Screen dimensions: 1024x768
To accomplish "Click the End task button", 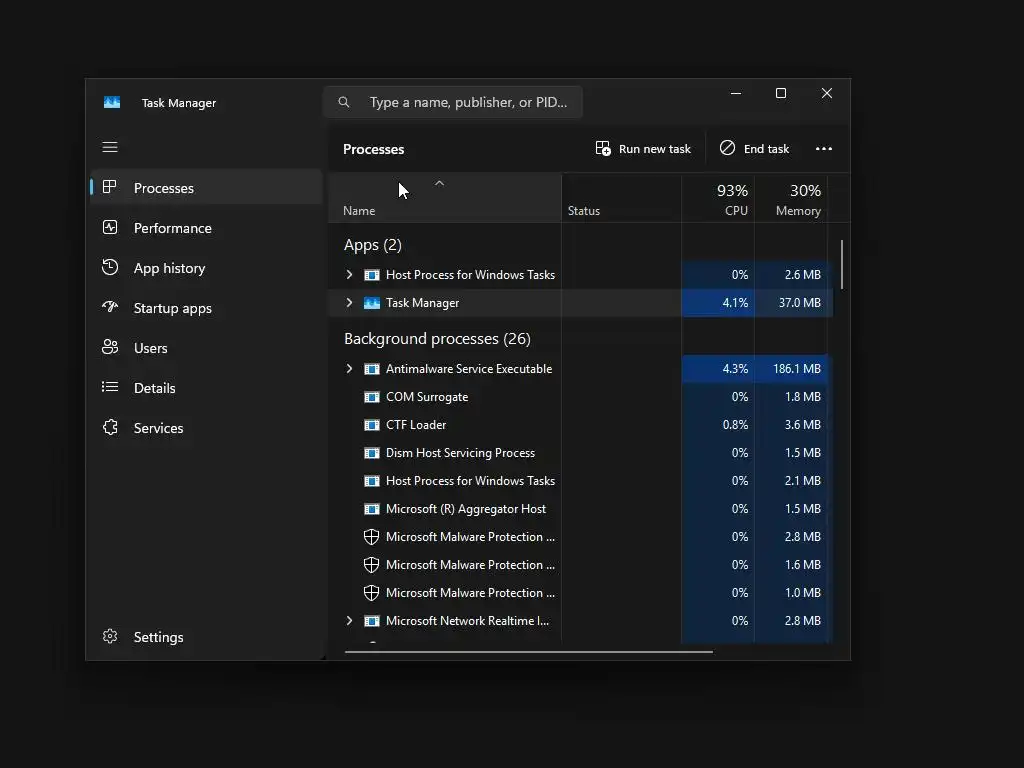I will tap(755, 149).
